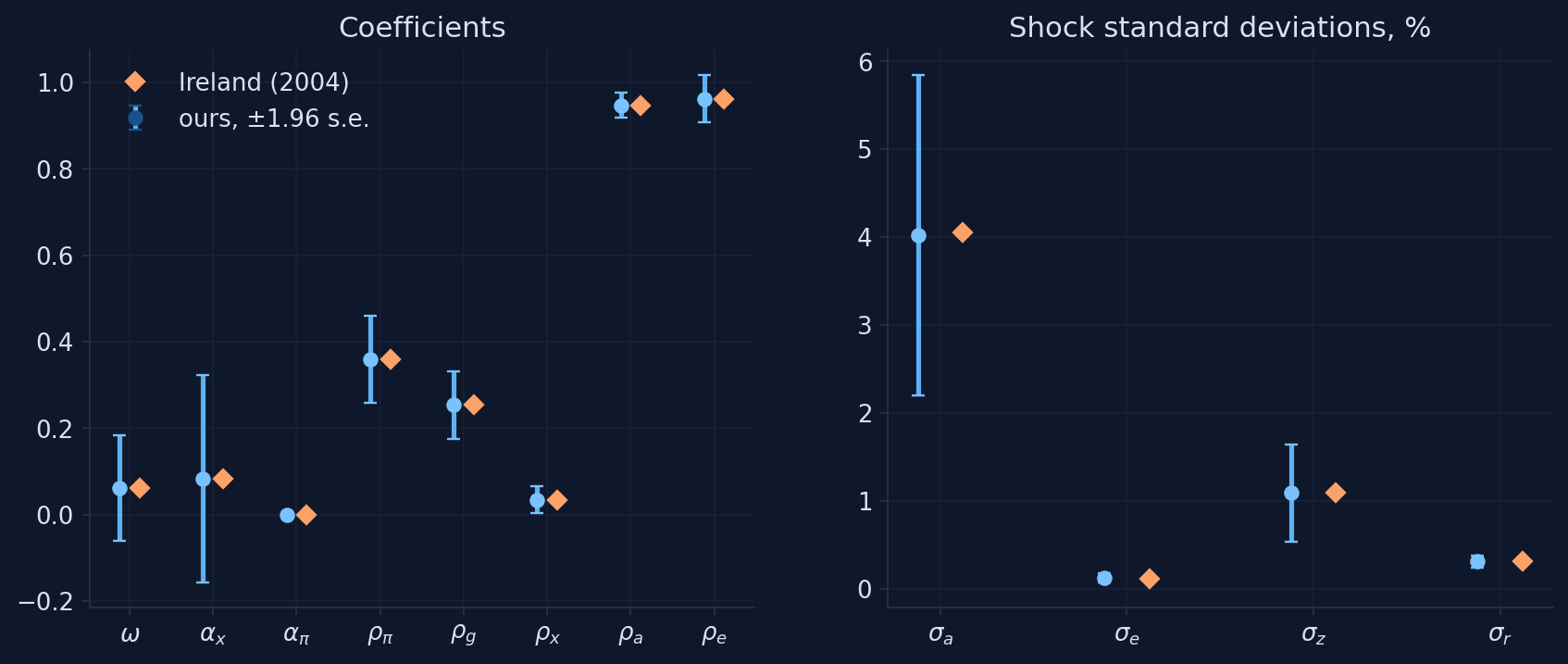Click the orange diamond legend marker for Ireland (2004)
Image resolution: width=1568 pixels, height=664 pixels.
pyautogui.click(x=135, y=82)
